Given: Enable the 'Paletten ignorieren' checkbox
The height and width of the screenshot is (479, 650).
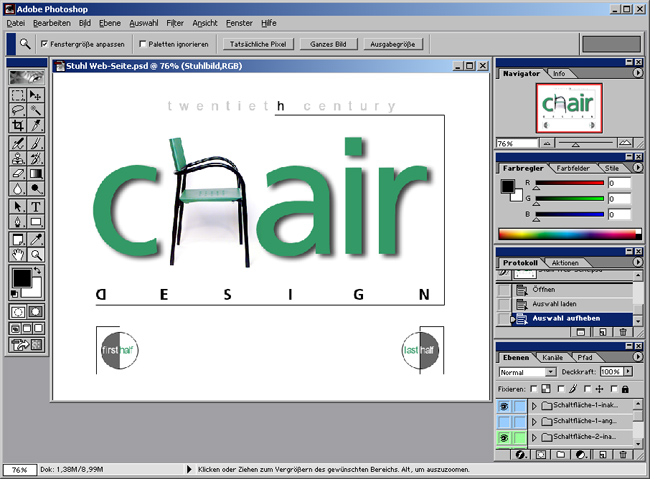Looking at the screenshot, I should 144,44.
